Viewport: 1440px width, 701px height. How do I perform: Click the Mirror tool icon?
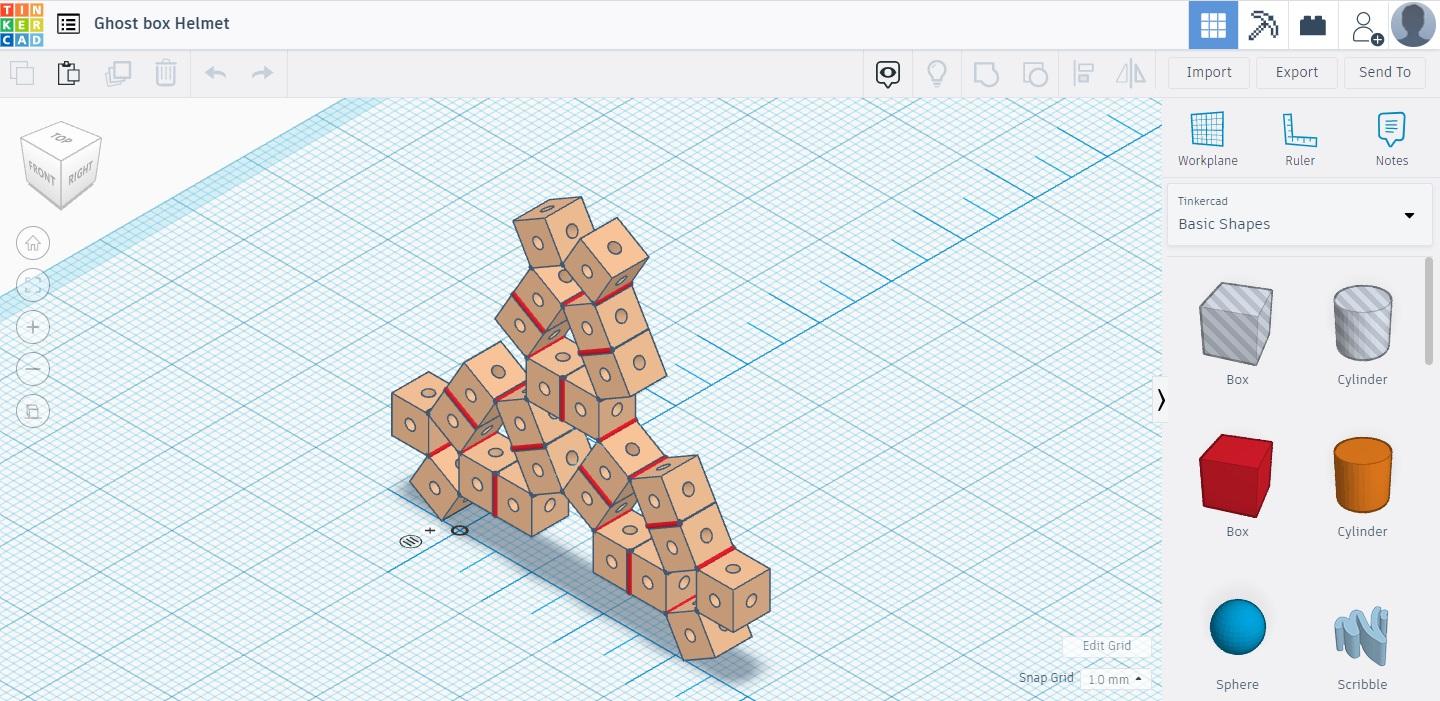point(1131,73)
